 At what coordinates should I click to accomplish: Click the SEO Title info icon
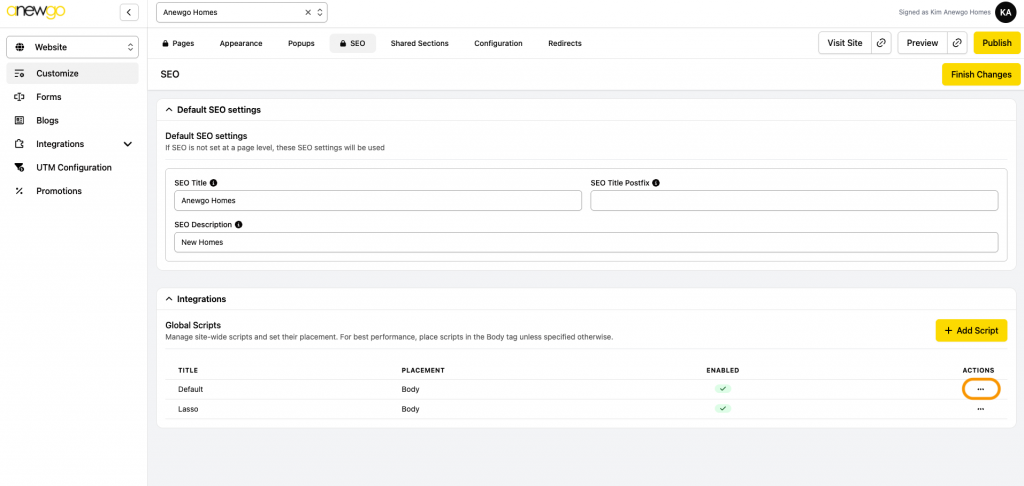(213, 183)
